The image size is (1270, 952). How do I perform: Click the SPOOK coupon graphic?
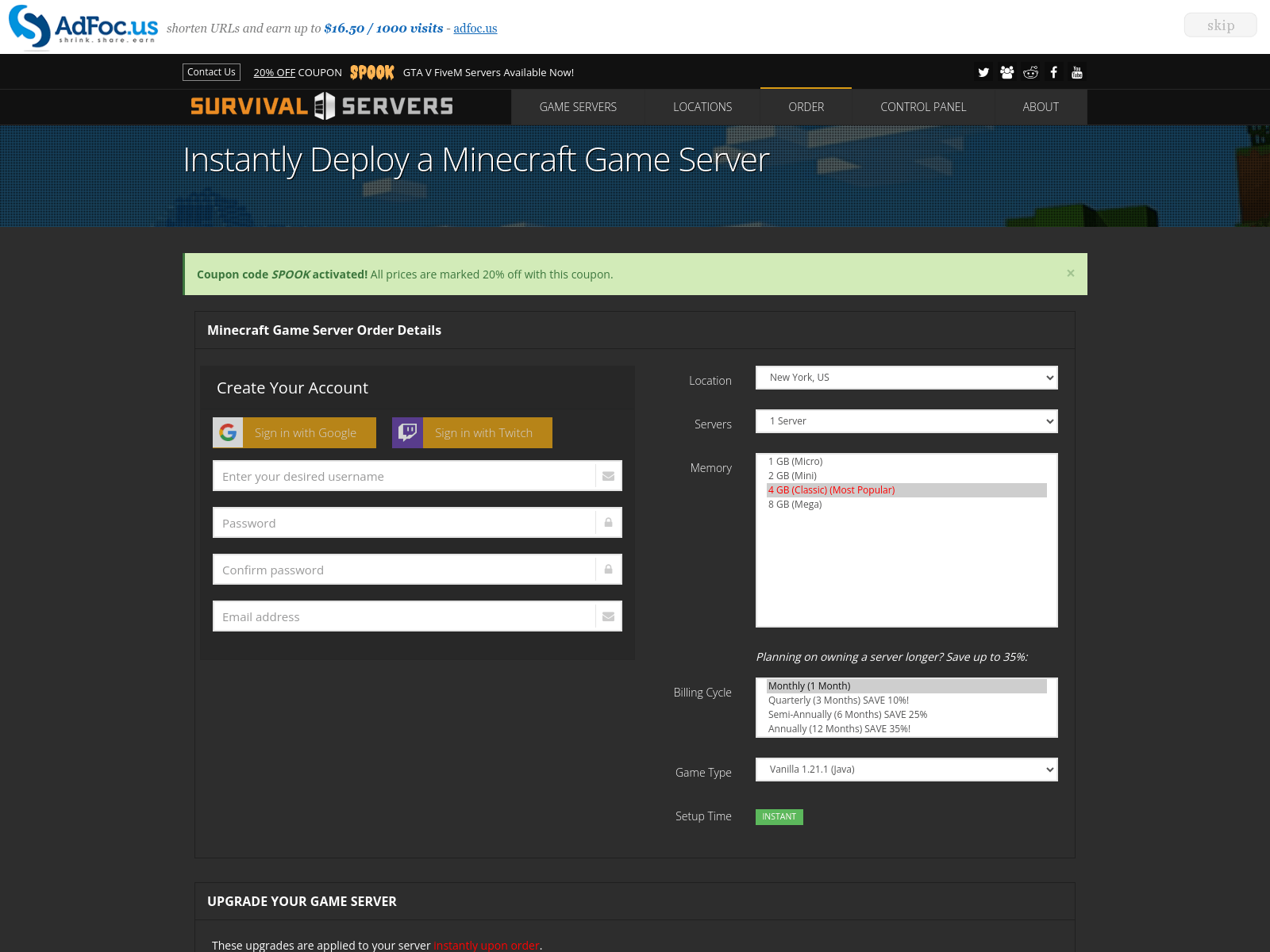tap(372, 72)
